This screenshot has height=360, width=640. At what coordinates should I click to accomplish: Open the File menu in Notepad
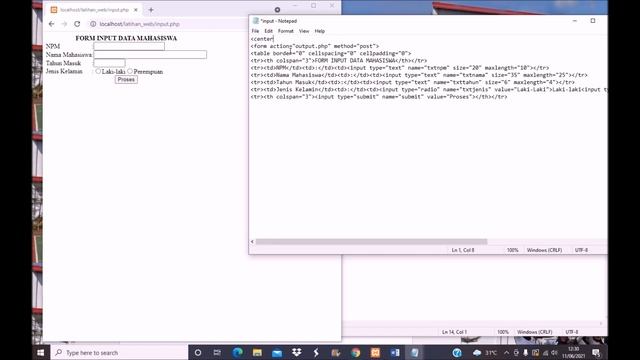[x=255, y=31]
